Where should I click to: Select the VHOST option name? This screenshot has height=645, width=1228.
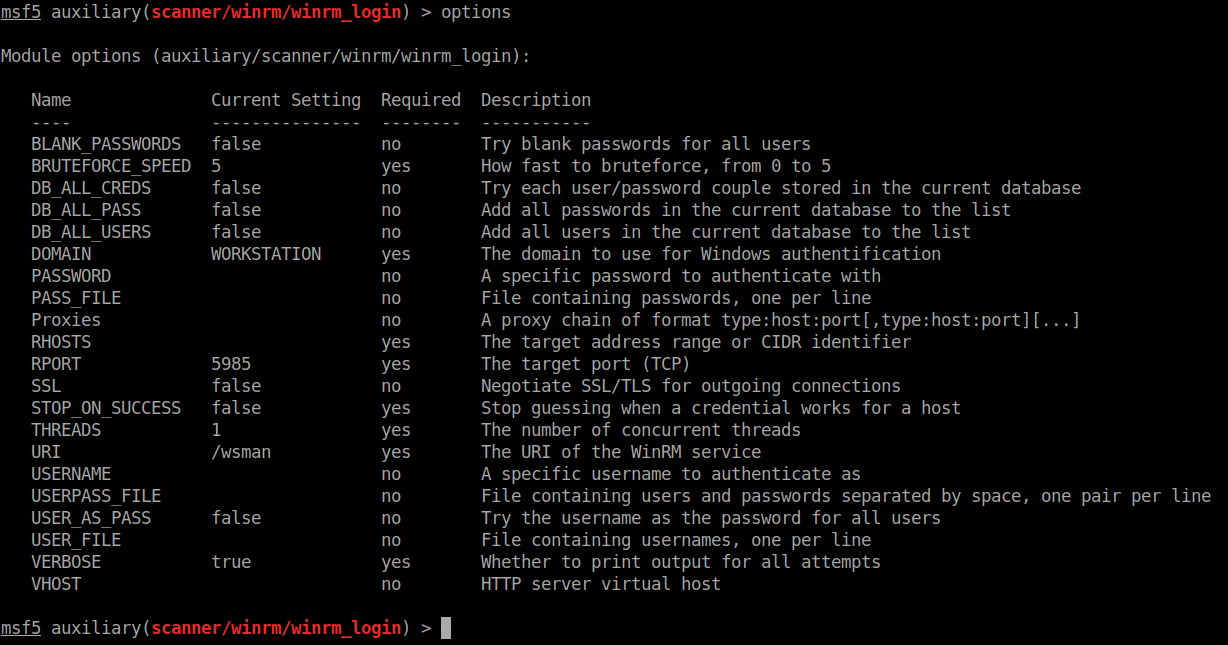(56, 584)
